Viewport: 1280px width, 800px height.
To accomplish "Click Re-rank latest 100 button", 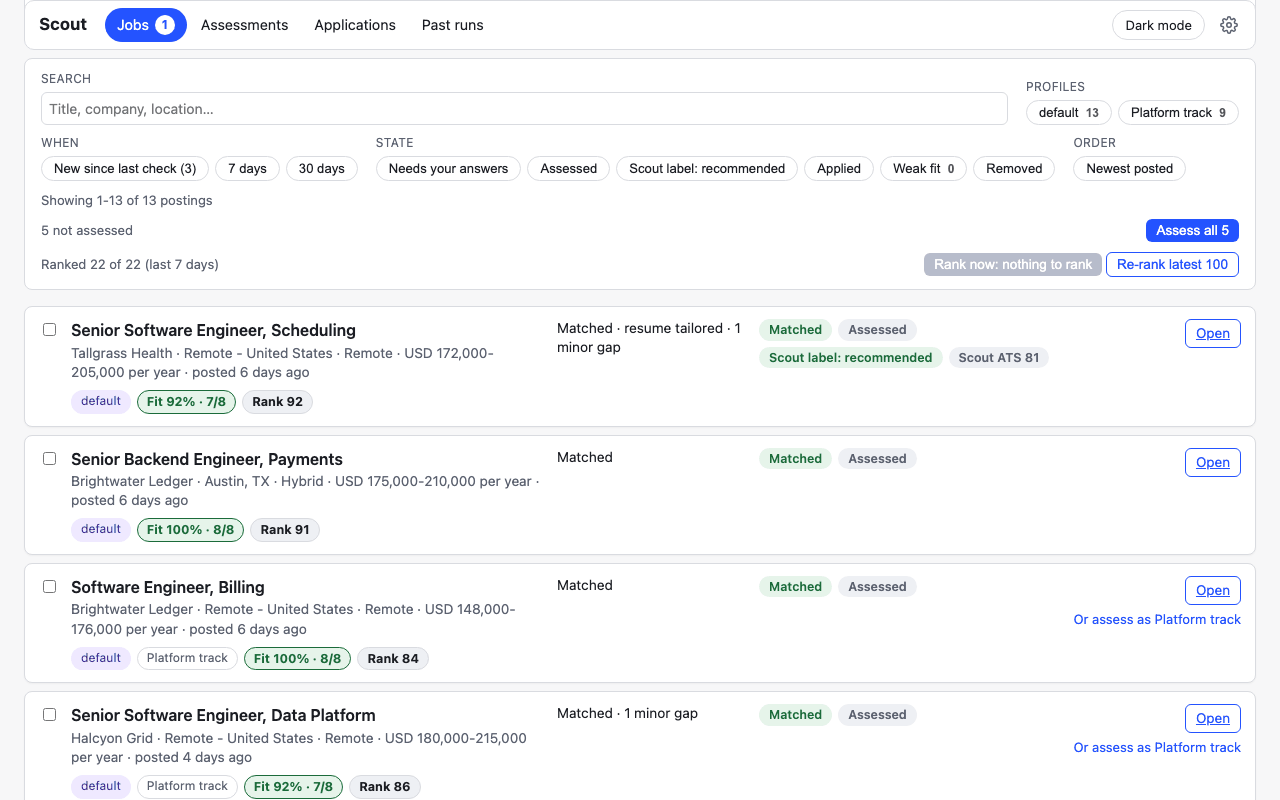I will tap(1173, 264).
